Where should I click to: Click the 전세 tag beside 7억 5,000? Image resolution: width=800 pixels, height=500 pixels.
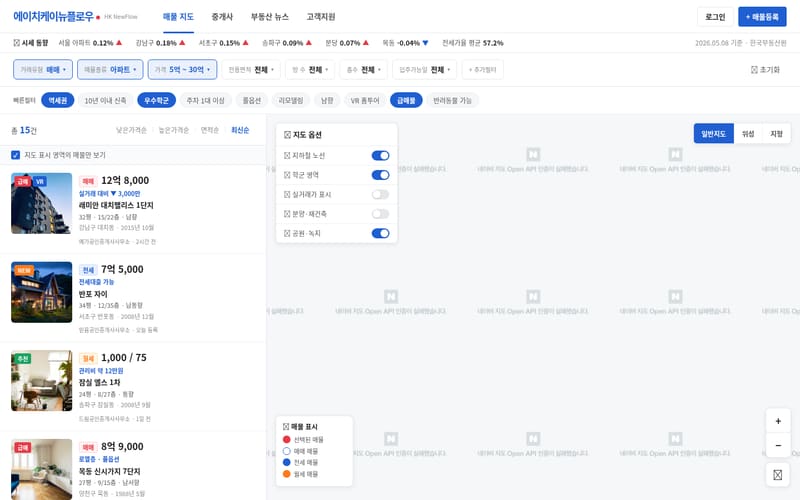coord(88,270)
